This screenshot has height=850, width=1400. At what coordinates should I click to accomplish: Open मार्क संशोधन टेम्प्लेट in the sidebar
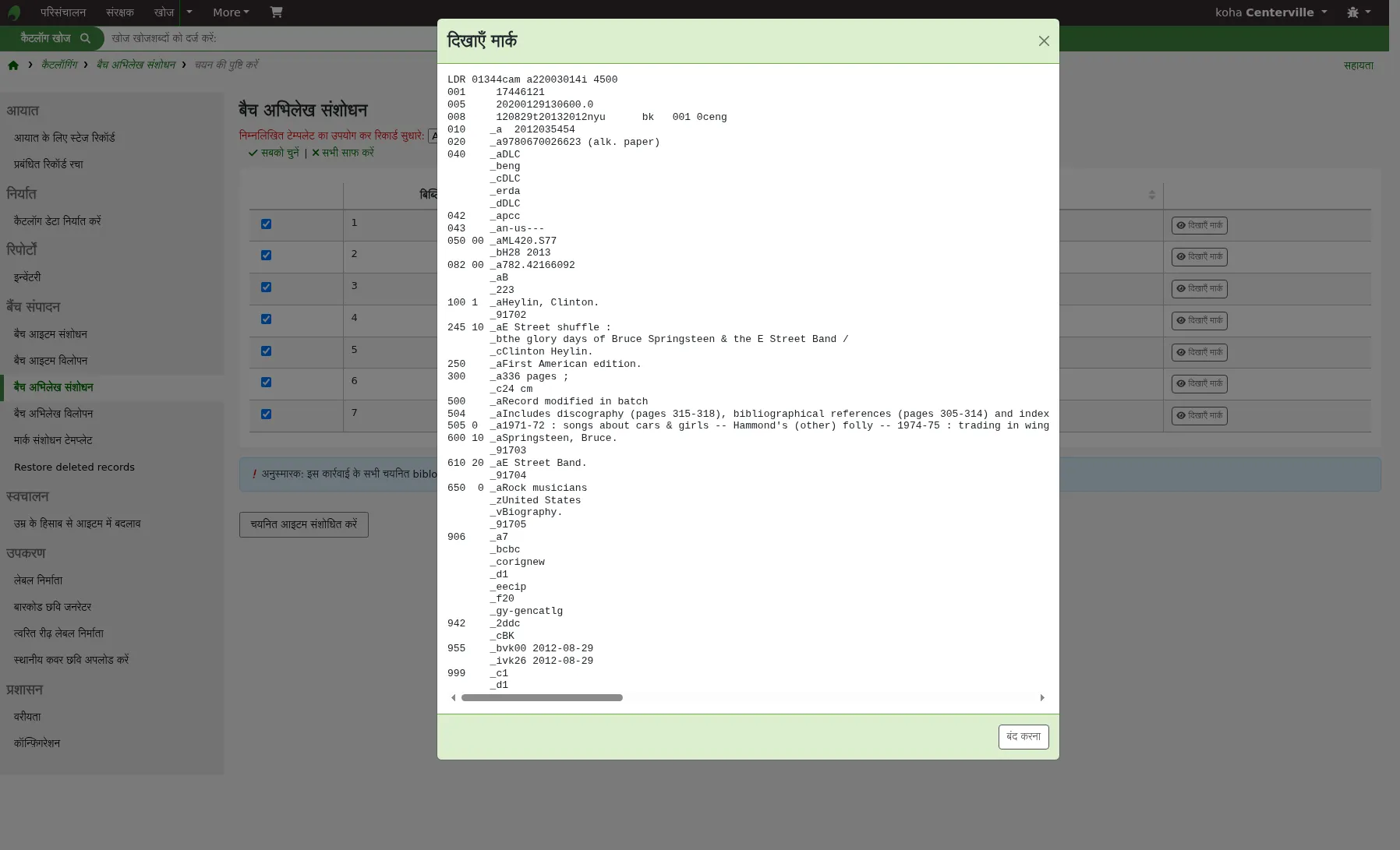coord(53,440)
